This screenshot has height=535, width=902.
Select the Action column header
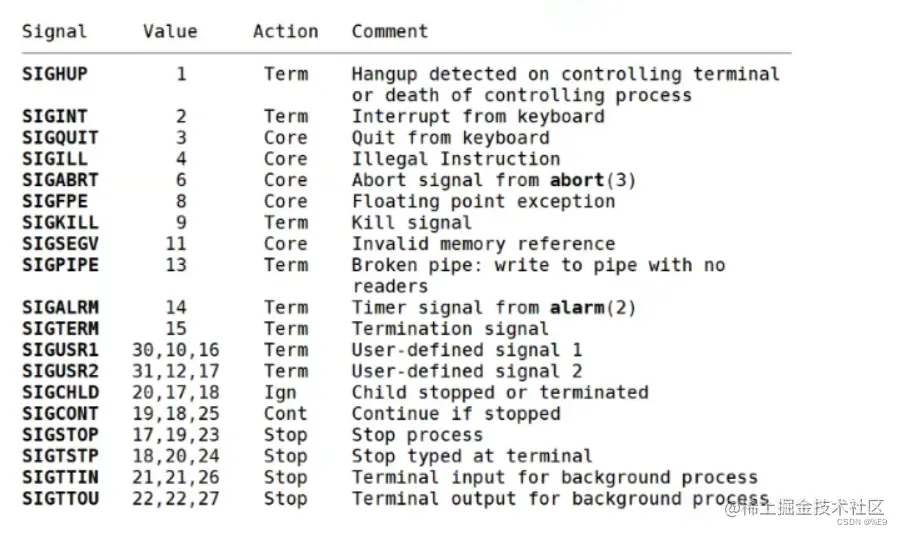[285, 32]
